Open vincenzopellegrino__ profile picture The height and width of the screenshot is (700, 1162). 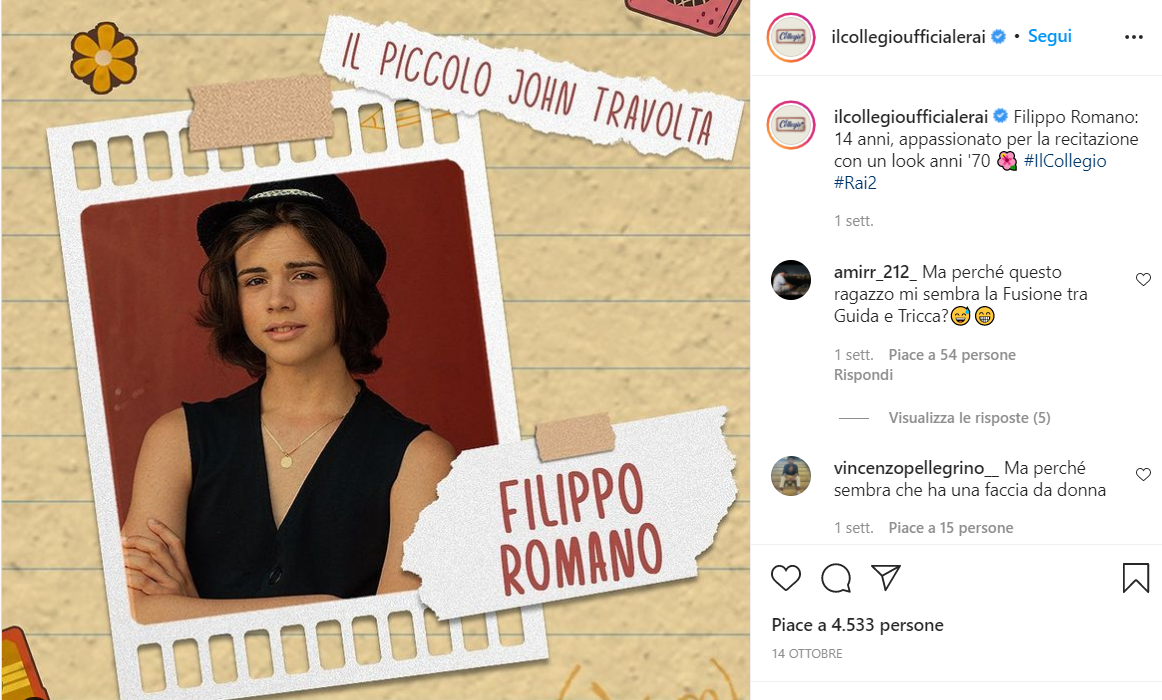791,476
